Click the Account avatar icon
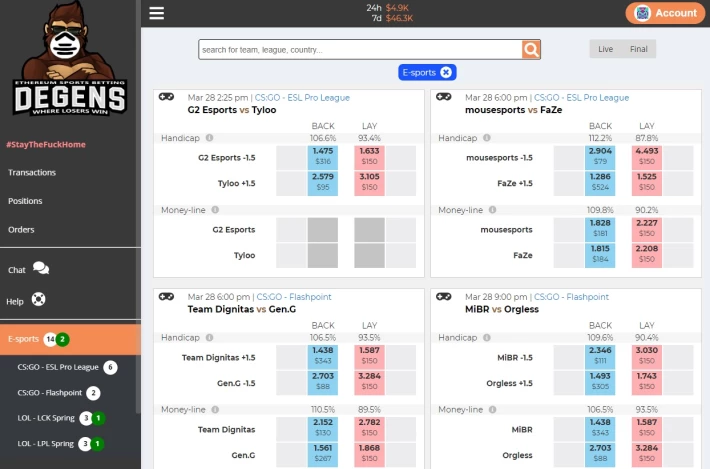This screenshot has width=710, height=469. (642, 13)
